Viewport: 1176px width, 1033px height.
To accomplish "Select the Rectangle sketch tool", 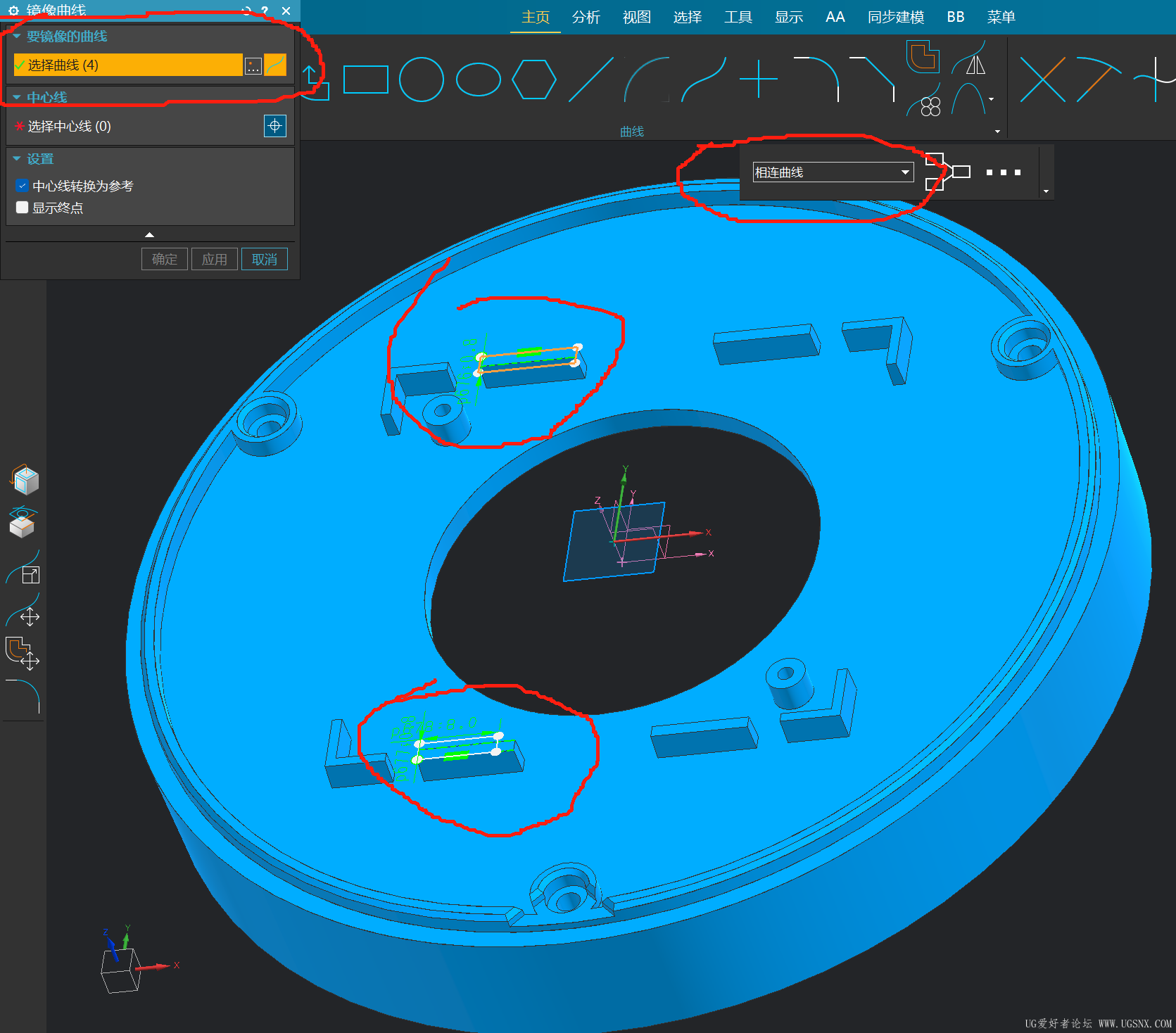I will tap(366, 80).
